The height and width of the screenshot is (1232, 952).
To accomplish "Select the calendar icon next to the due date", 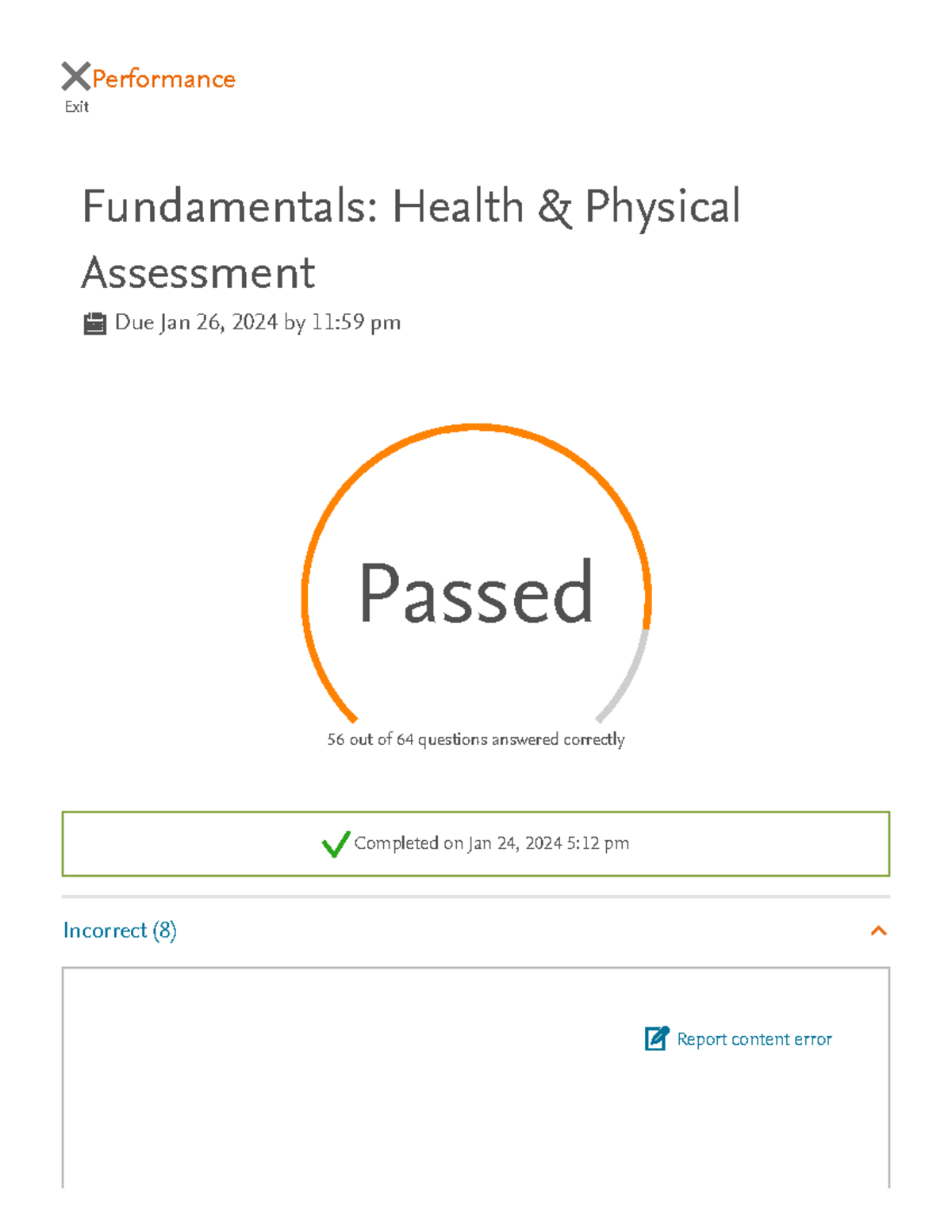I will point(95,322).
